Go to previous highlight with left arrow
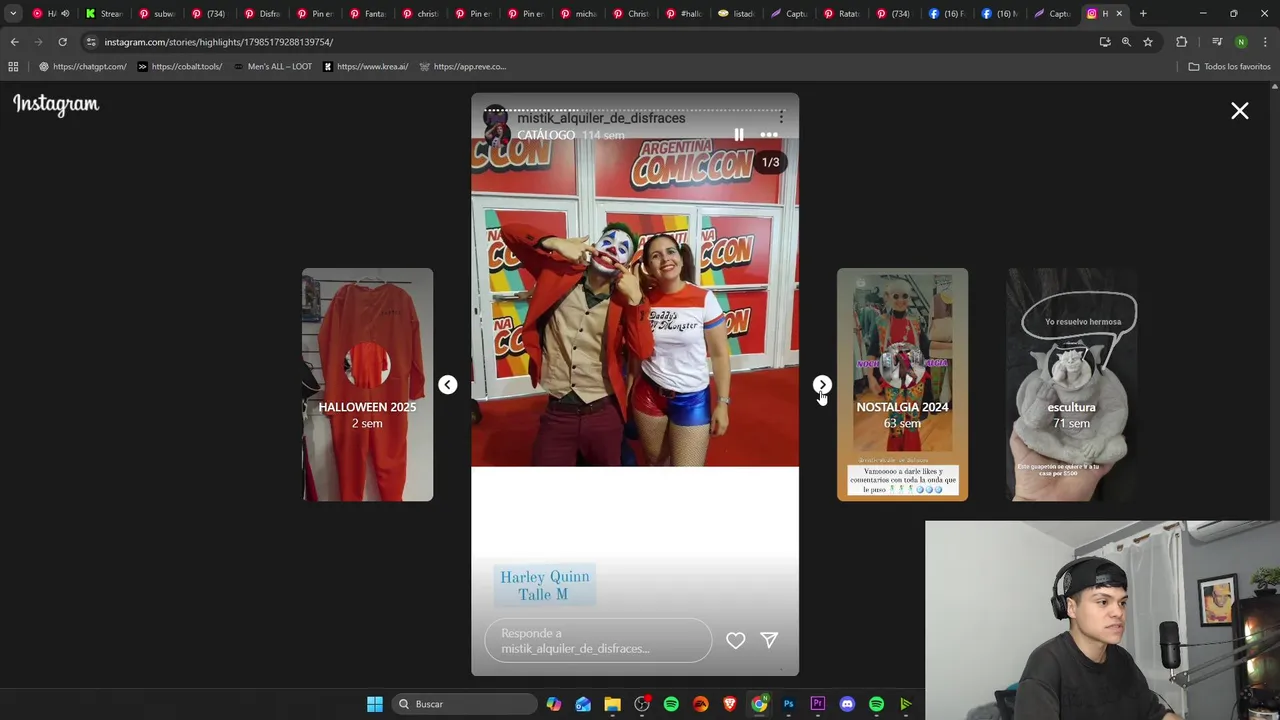This screenshot has width=1280, height=720. coord(448,384)
